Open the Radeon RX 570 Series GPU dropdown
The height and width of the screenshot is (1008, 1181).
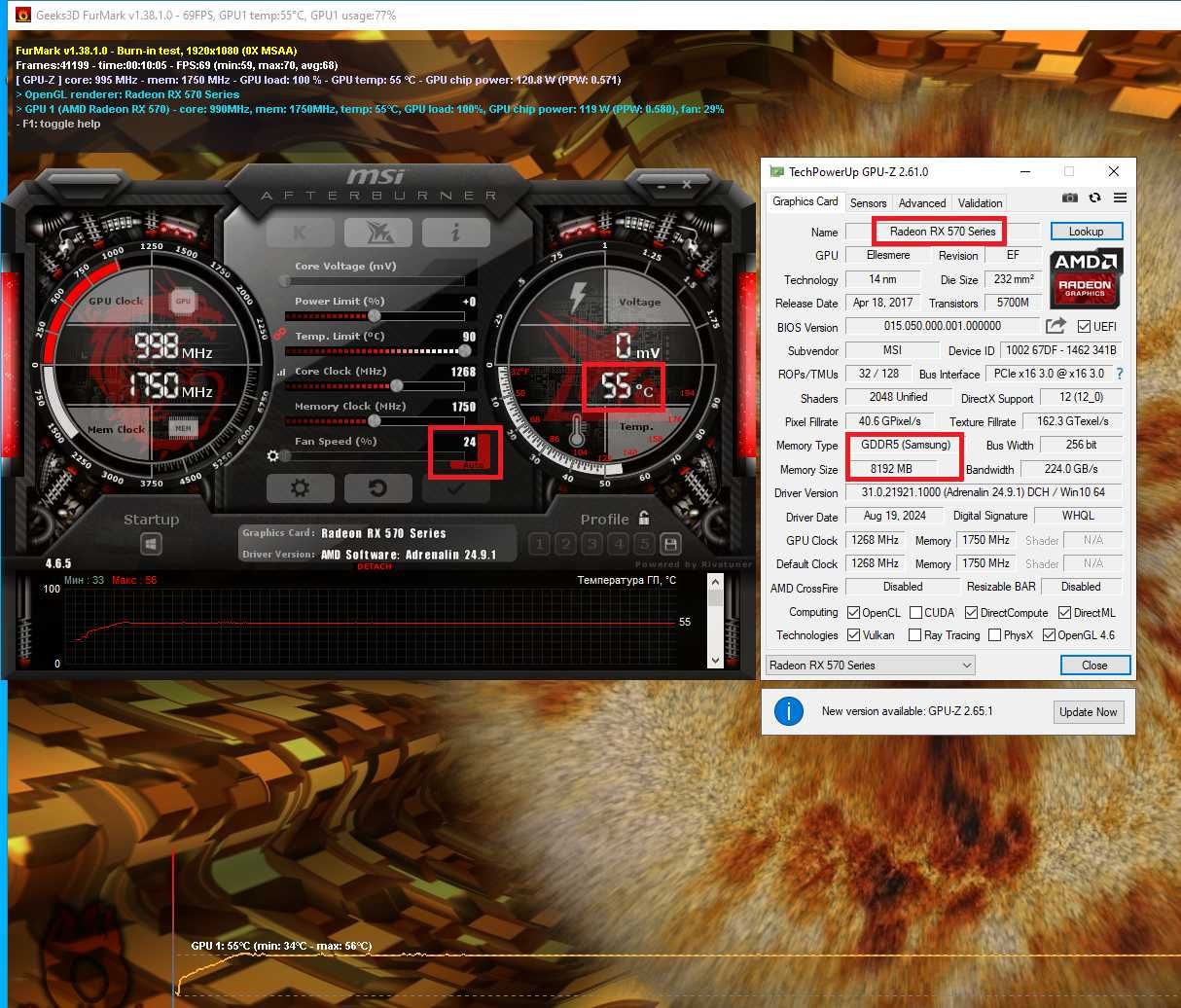point(871,665)
